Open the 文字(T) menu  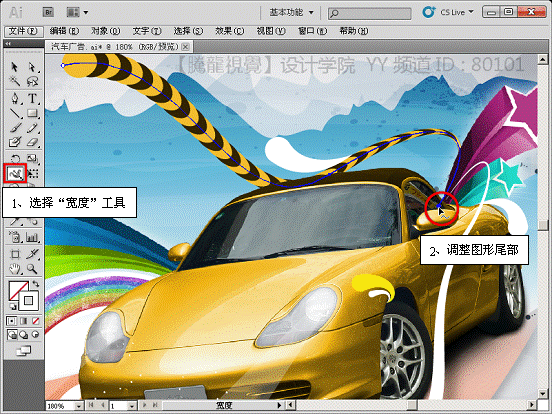click(x=147, y=31)
